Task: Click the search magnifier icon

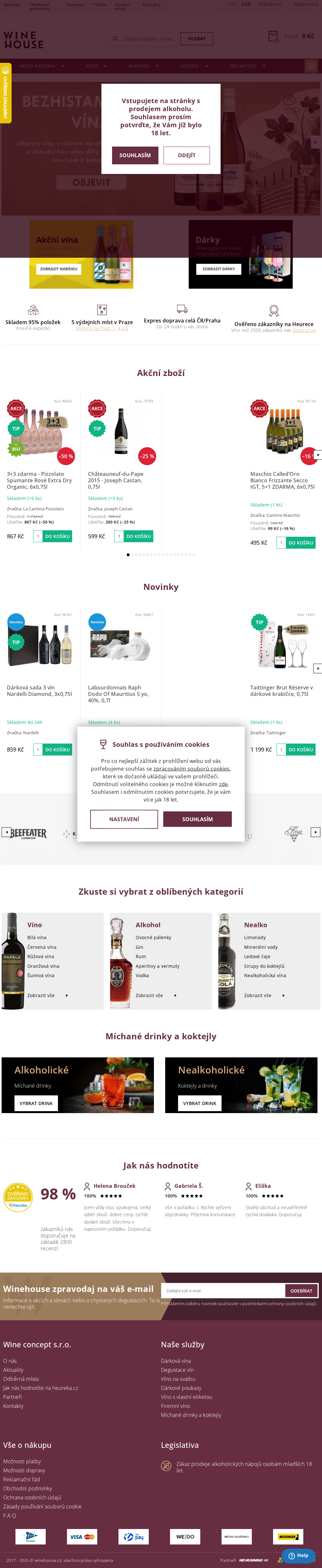Action: click(x=115, y=38)
